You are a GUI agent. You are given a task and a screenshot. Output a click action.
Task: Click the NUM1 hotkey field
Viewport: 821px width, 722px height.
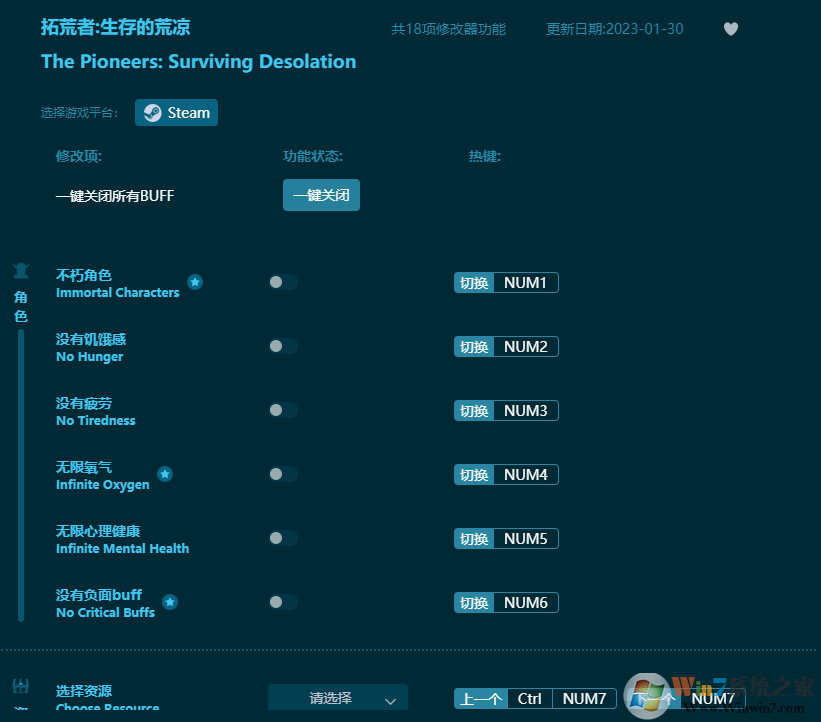[526, 283]
